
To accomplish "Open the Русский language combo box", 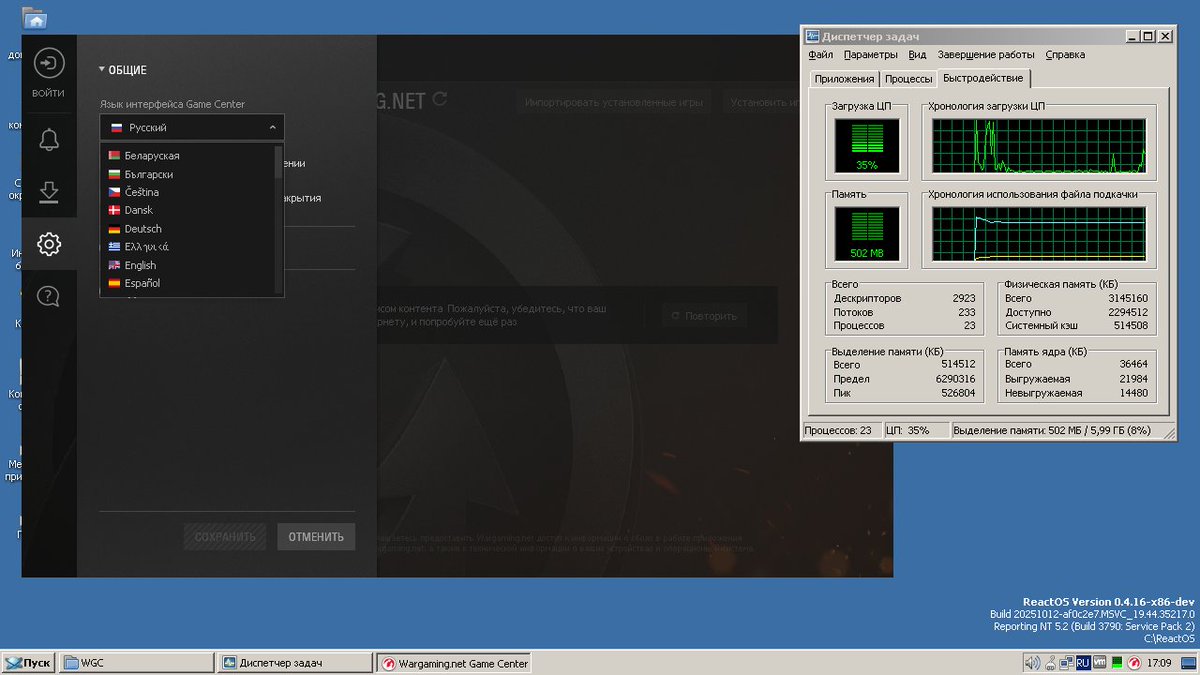I will (x=192, y=128).
